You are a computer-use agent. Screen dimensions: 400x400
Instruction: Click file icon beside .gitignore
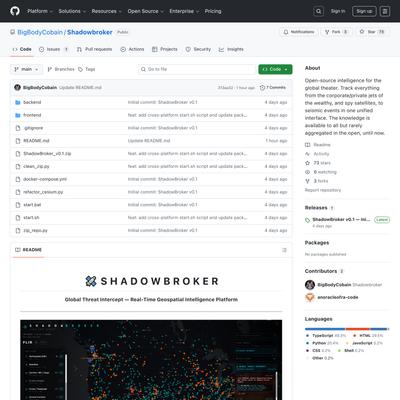18,128
